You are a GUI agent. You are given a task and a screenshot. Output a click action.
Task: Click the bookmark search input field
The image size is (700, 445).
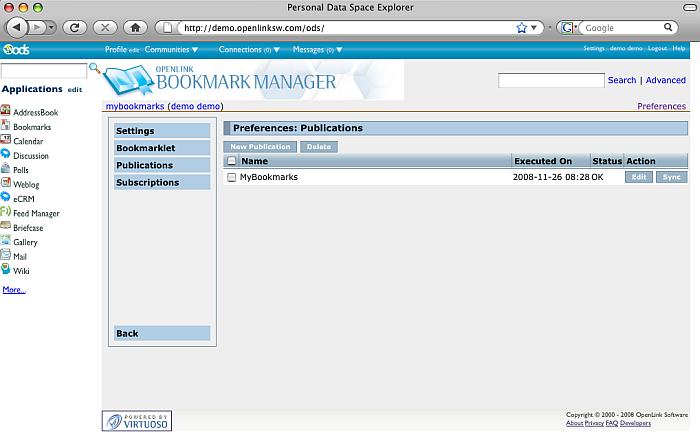click(x=551, y=80)
